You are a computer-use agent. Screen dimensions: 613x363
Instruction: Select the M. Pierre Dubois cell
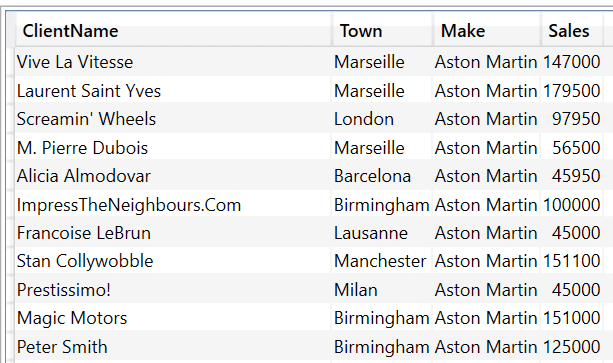173,148
